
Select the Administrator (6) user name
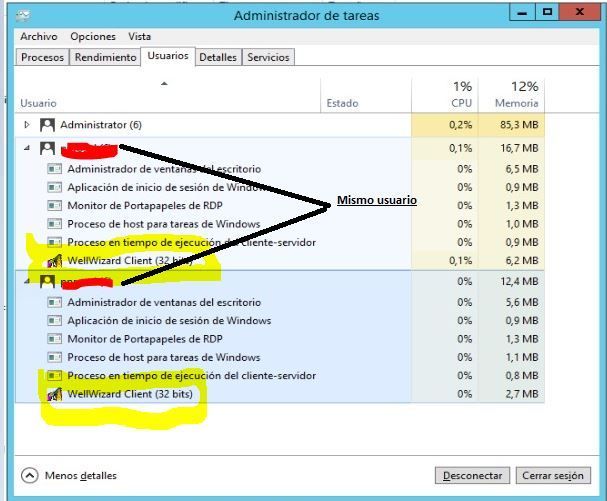(x=101, y=125)
